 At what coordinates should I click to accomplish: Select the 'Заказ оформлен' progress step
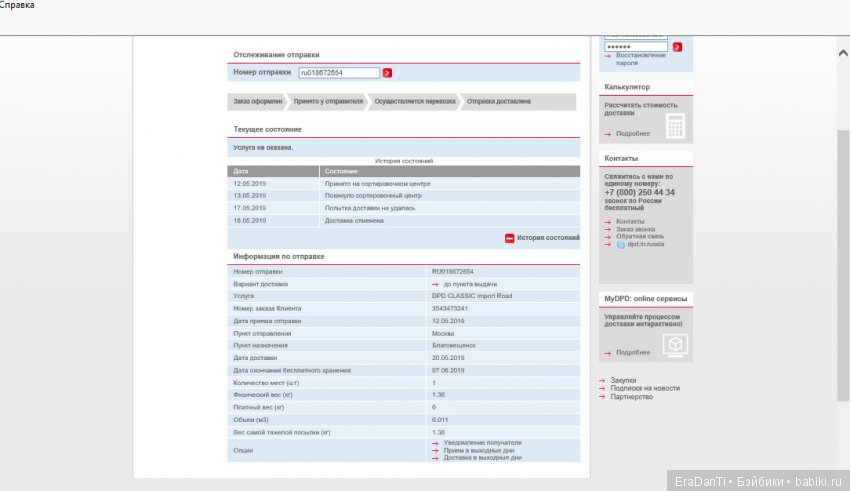[x=258, y=102]
